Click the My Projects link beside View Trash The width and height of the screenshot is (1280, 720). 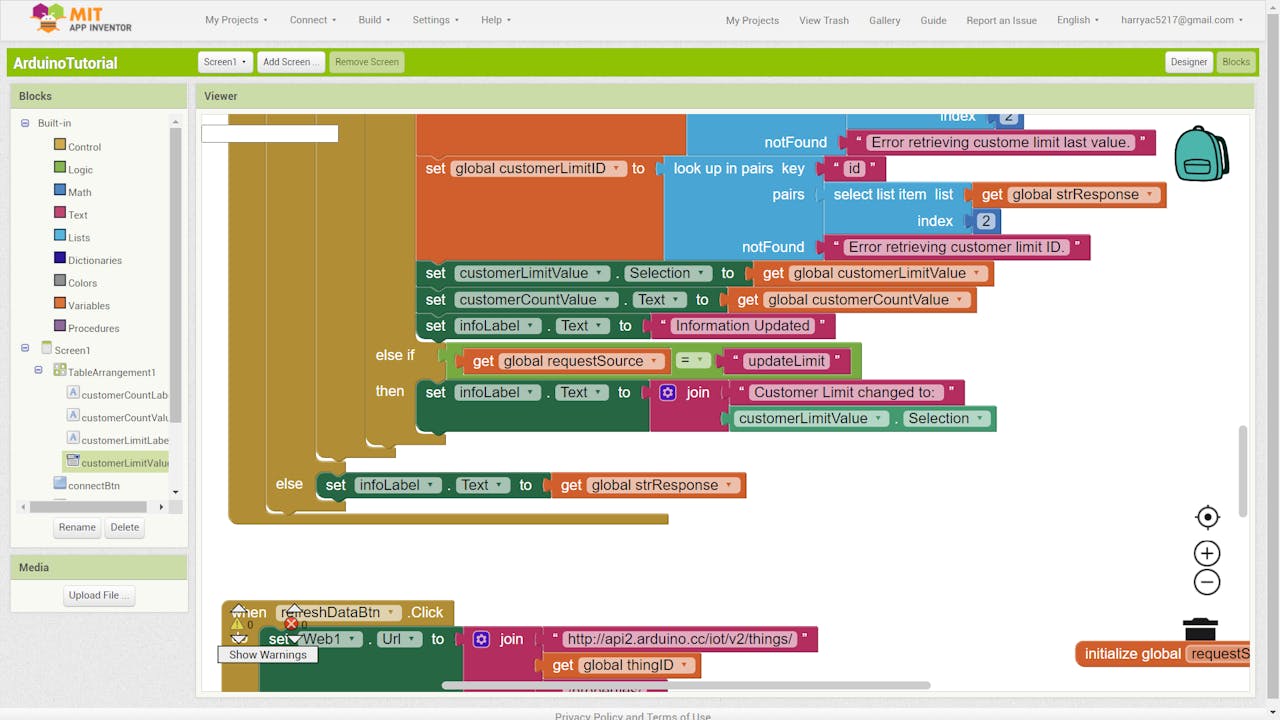[x=752, y=20]
